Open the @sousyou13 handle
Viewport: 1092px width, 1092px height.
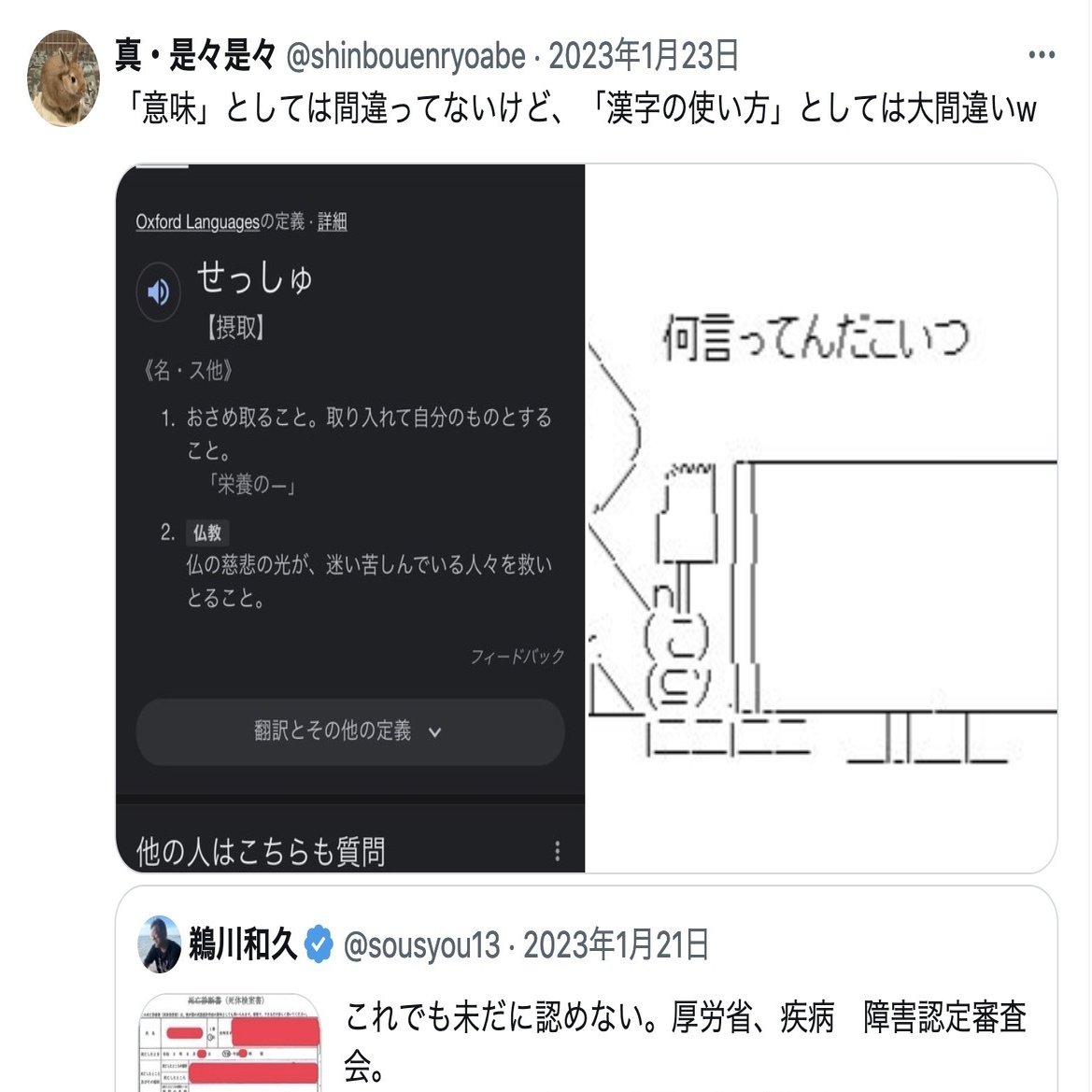click(421, 945)
